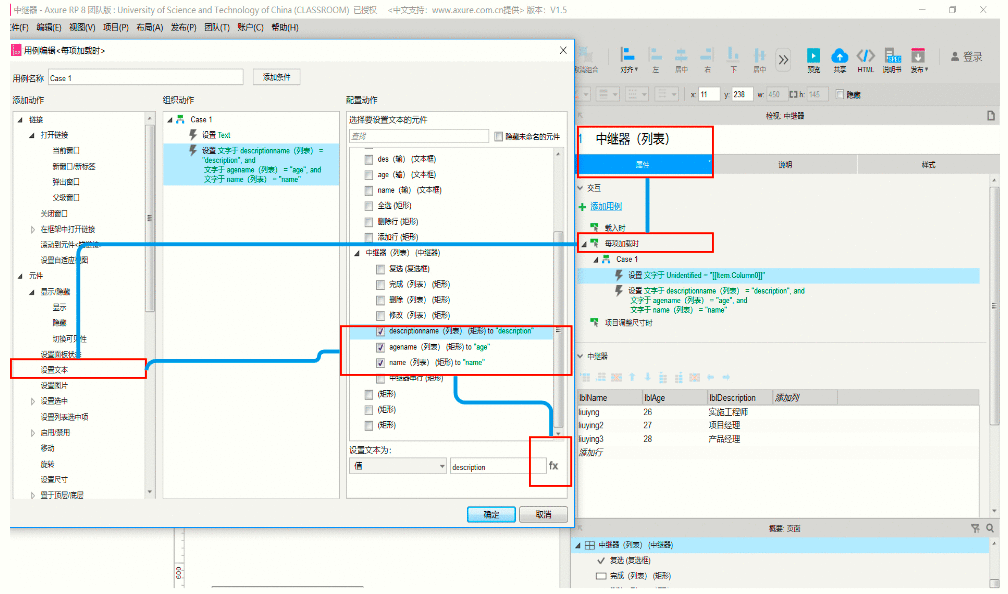
Task: Click the 查找 search field
Action: 419,136
